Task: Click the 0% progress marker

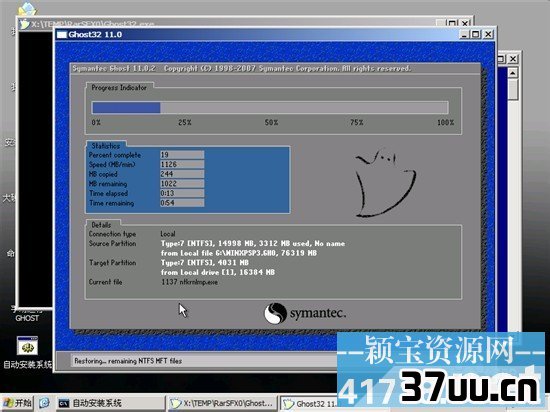Action: click(x=96, y=122)
